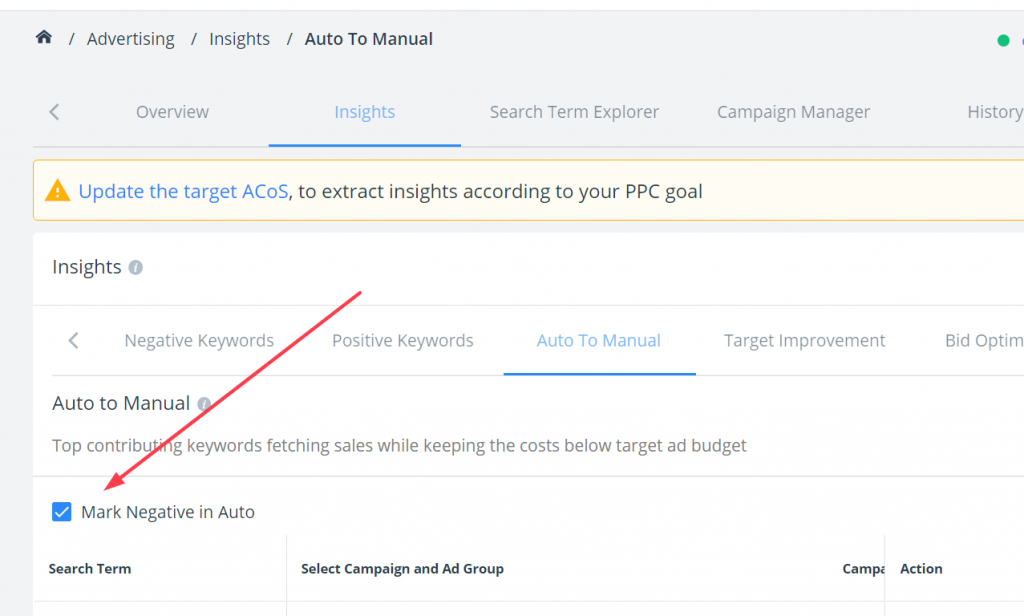Click the Advertising breadcrumb link
1024x616 pixels.
click(131, 39)
